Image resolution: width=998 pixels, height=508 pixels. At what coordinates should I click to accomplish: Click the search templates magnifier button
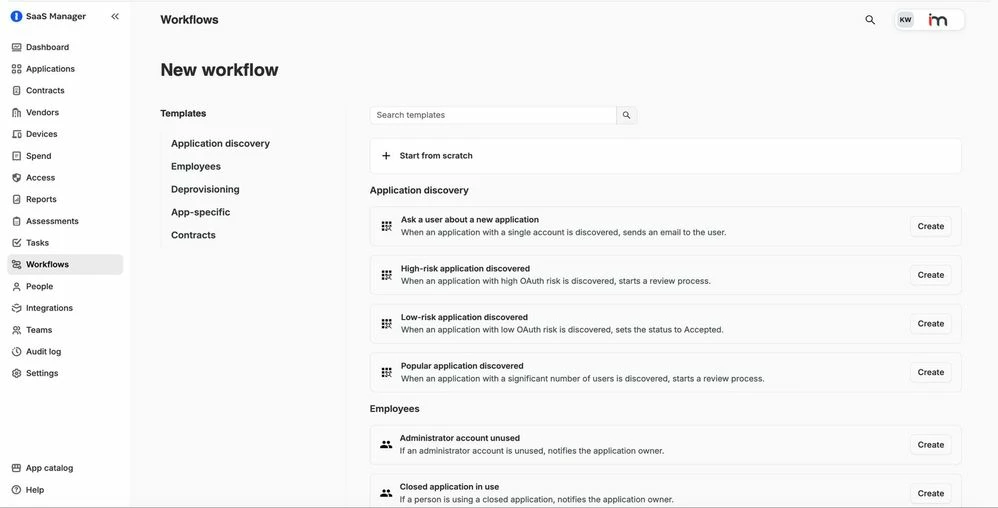tap(626, 115)
